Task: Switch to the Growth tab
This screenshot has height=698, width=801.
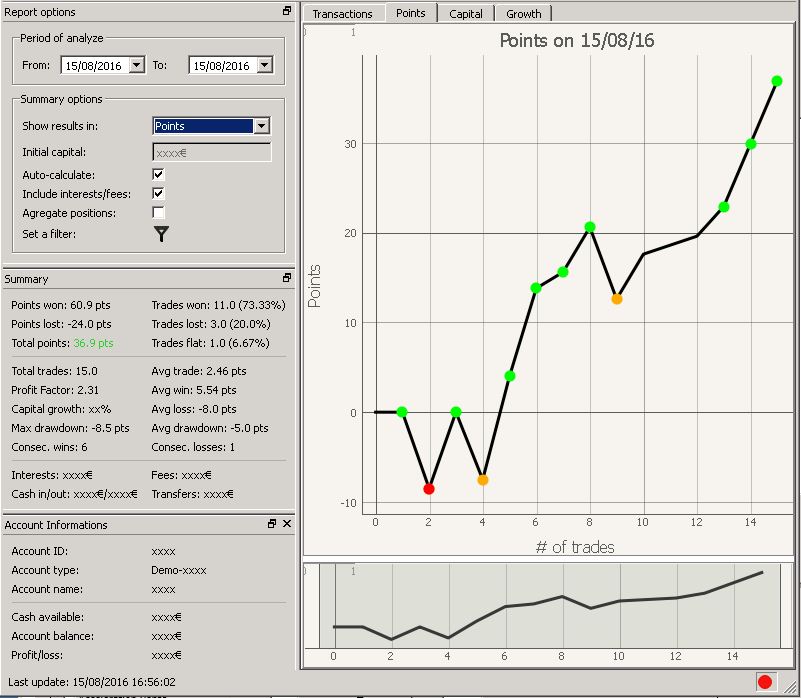Action: 523,14
